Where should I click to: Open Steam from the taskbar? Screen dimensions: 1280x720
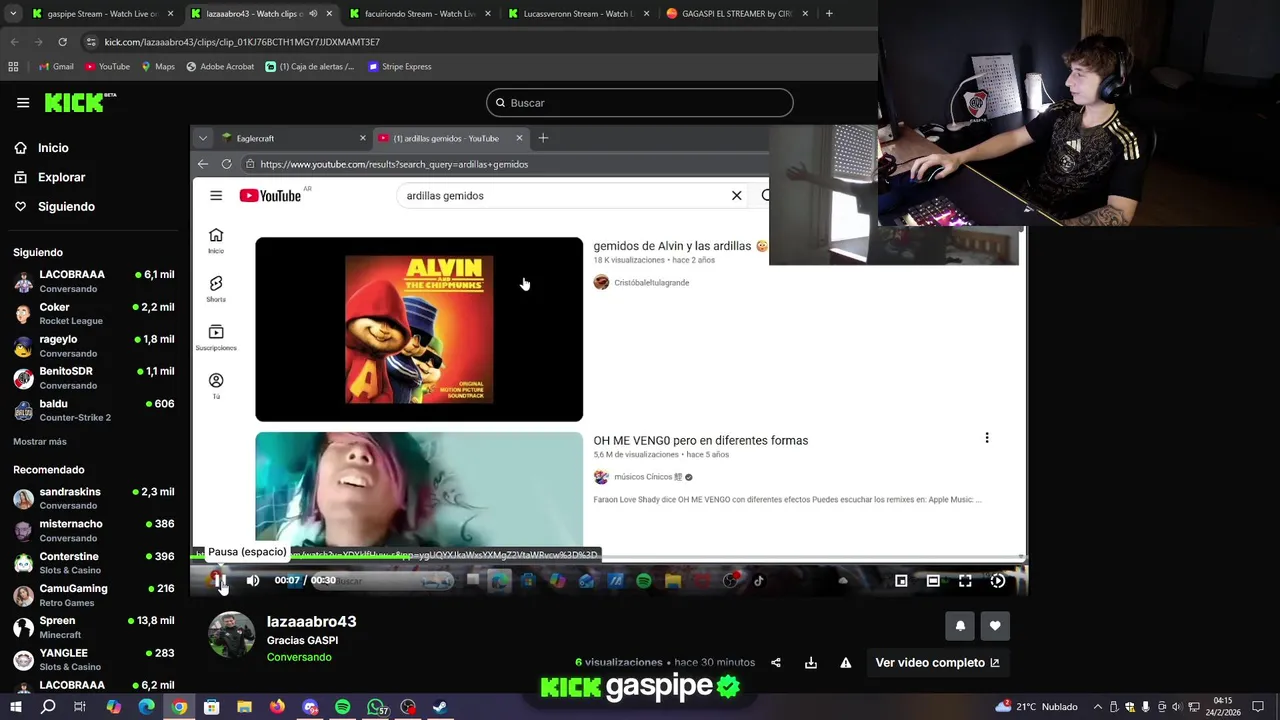point(440,707)
